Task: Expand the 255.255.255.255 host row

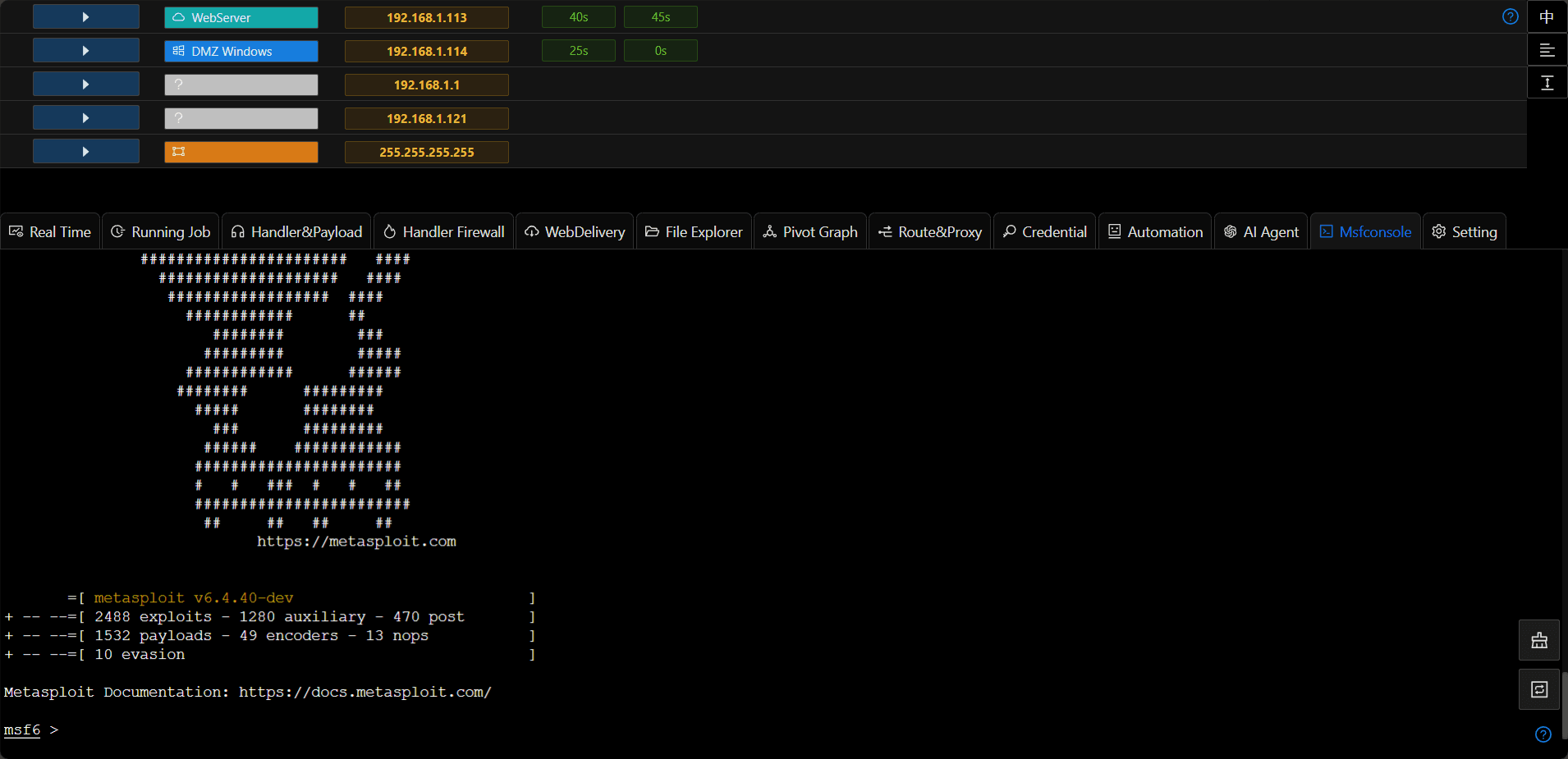Action: click(x=86, y=151)
